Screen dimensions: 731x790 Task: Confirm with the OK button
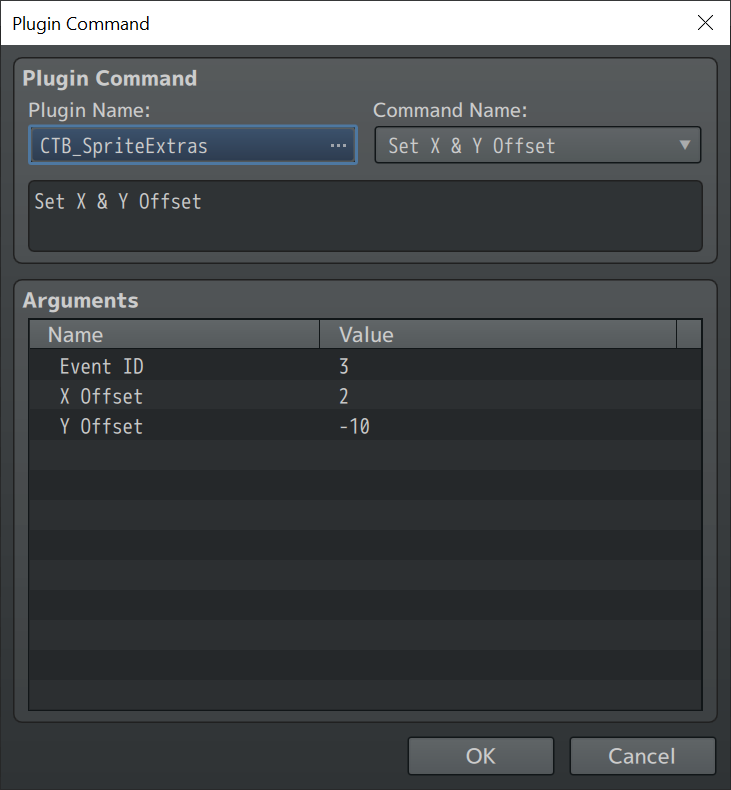481,756
